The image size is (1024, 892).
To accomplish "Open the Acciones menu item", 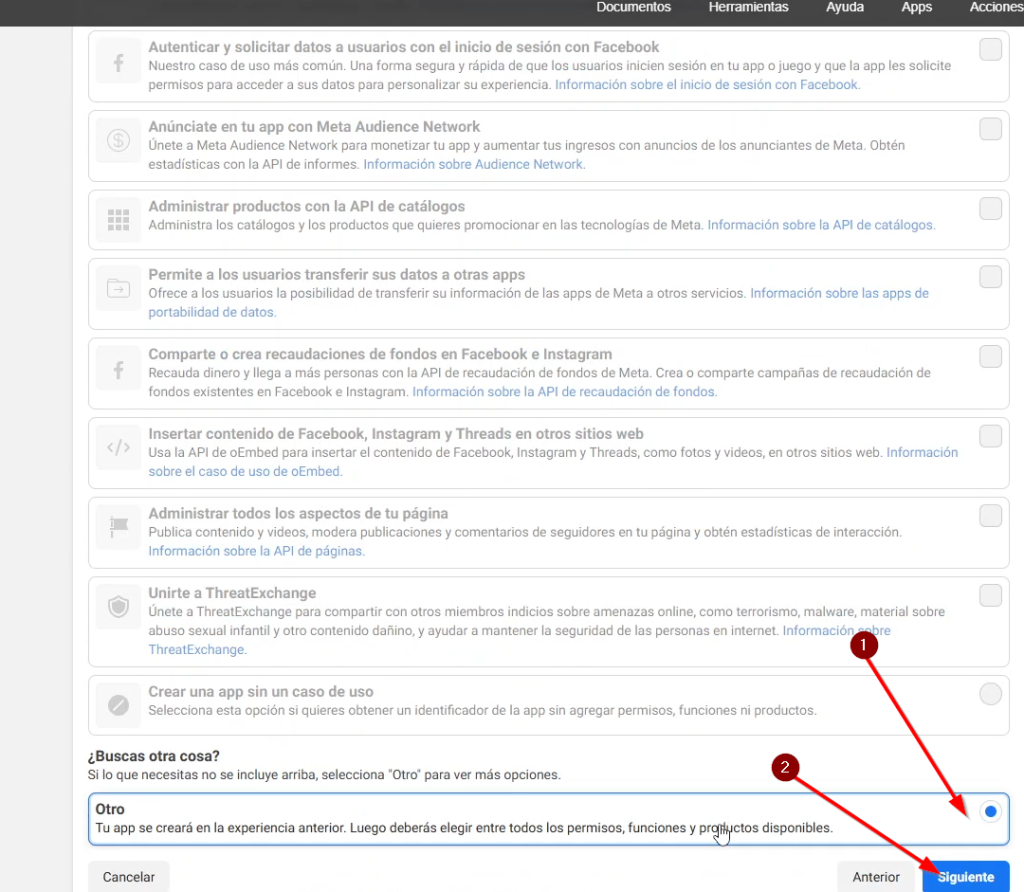I will pyautogui.click(x=996, y=7).
